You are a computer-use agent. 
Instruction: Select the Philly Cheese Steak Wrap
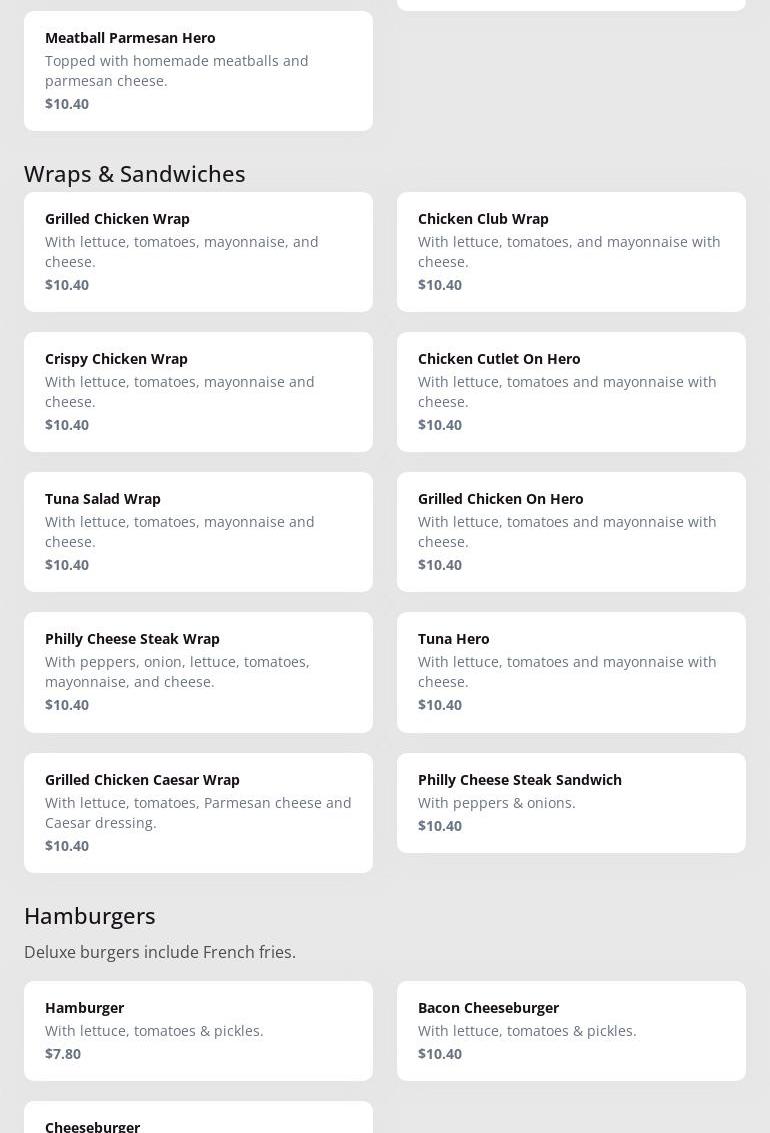tap(198, 671)
